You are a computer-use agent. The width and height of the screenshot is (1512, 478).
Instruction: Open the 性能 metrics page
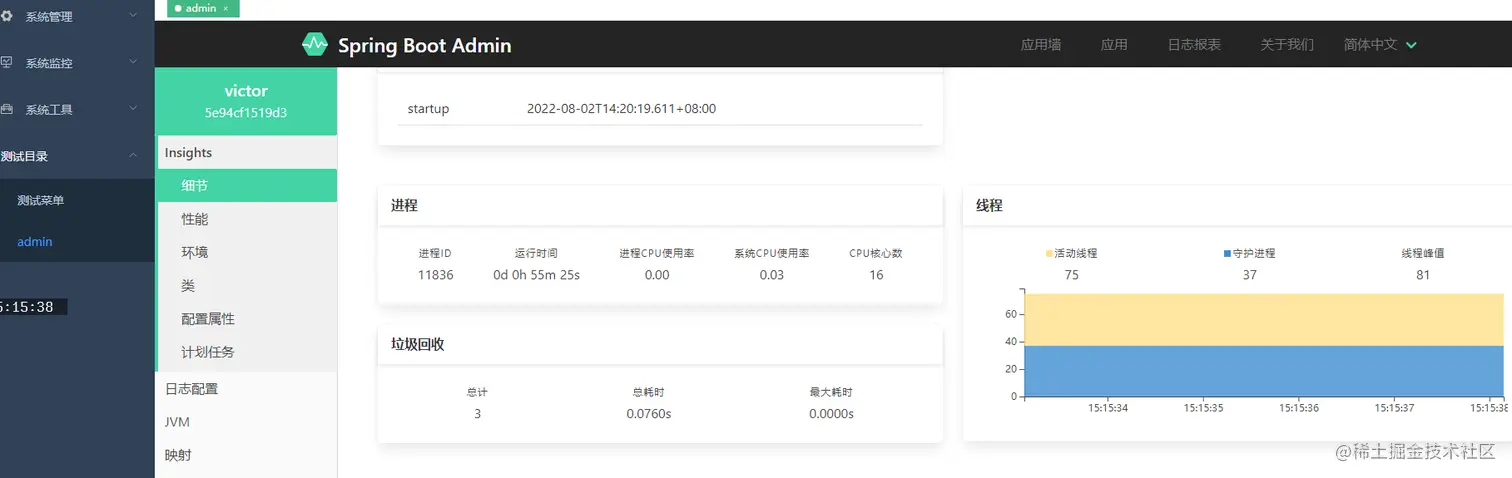(x=247, y=219)
